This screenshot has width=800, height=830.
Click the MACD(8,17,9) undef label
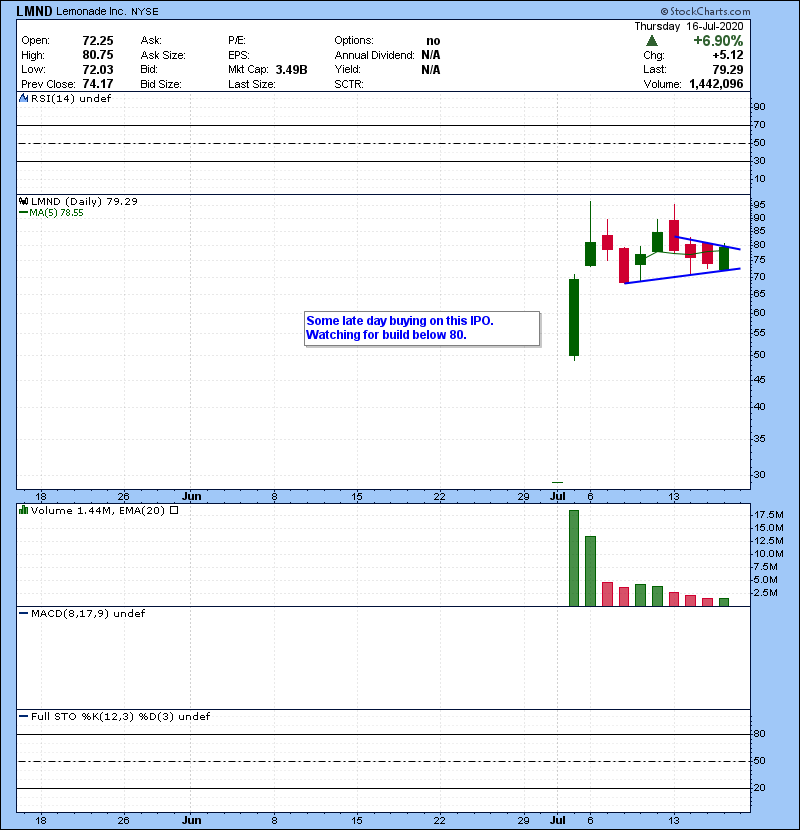click(x=88, y=614)
